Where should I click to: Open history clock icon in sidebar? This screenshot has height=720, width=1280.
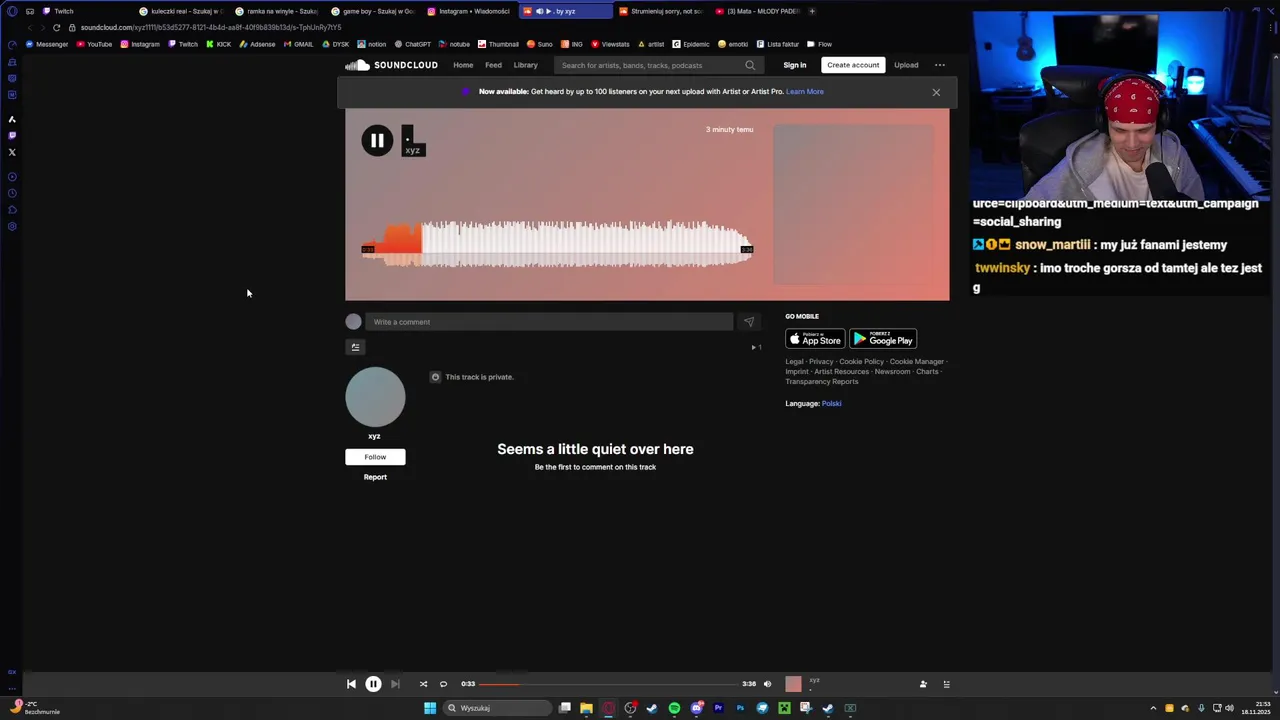click(12, 193)
